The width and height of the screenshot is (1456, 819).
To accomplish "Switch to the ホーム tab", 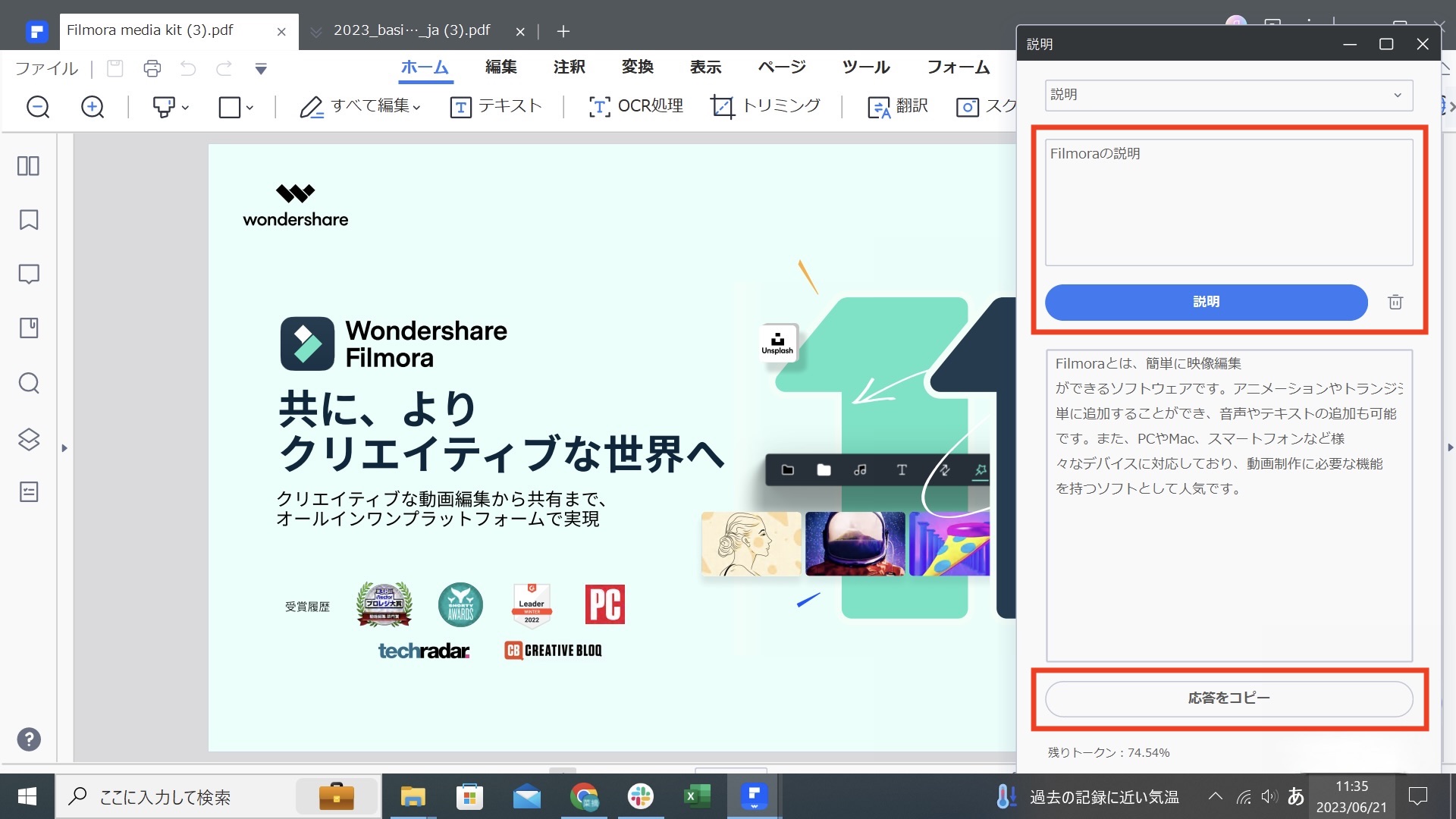I will (425, 67).
